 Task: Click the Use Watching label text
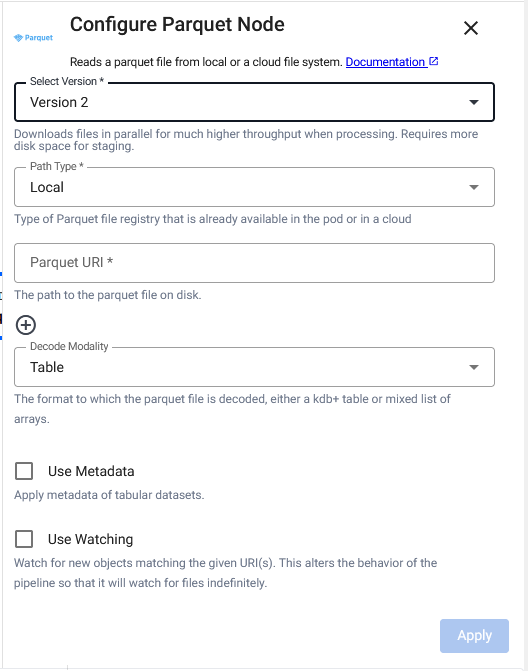[x=91, y=539]
